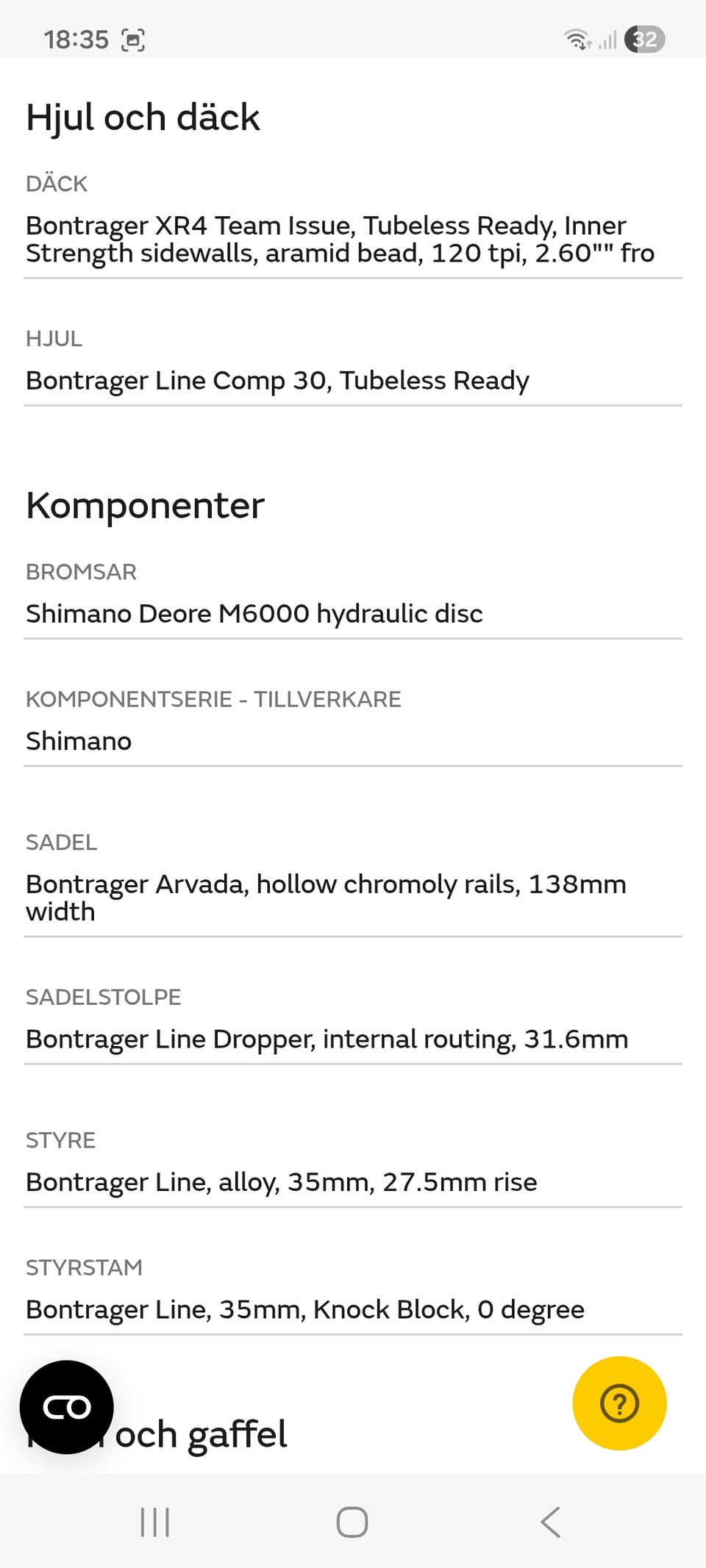This screenshot has width=706, height=1568.
Task: Select the Bontrager Line Dropper seatpost entry
Action: click(327, 1039)
